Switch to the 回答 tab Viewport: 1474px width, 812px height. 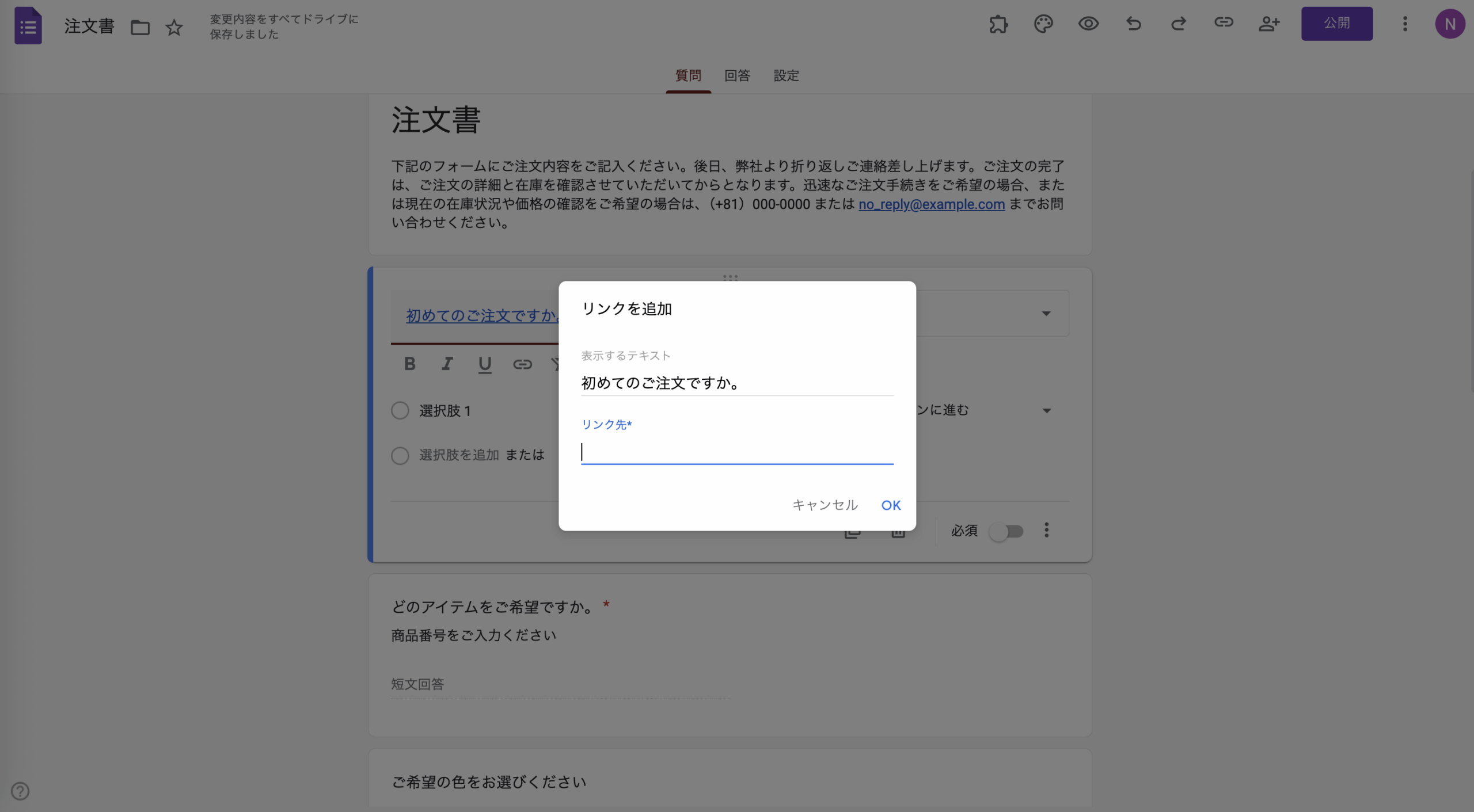point(737,75)
